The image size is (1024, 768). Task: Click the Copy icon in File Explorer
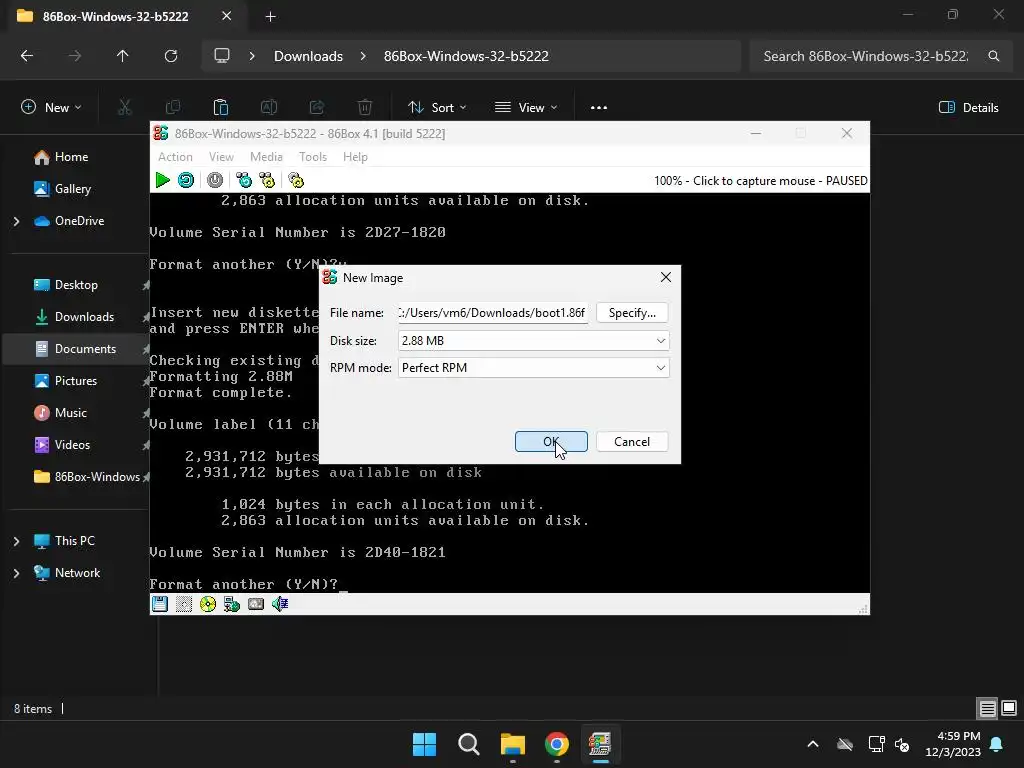[173, 108]
